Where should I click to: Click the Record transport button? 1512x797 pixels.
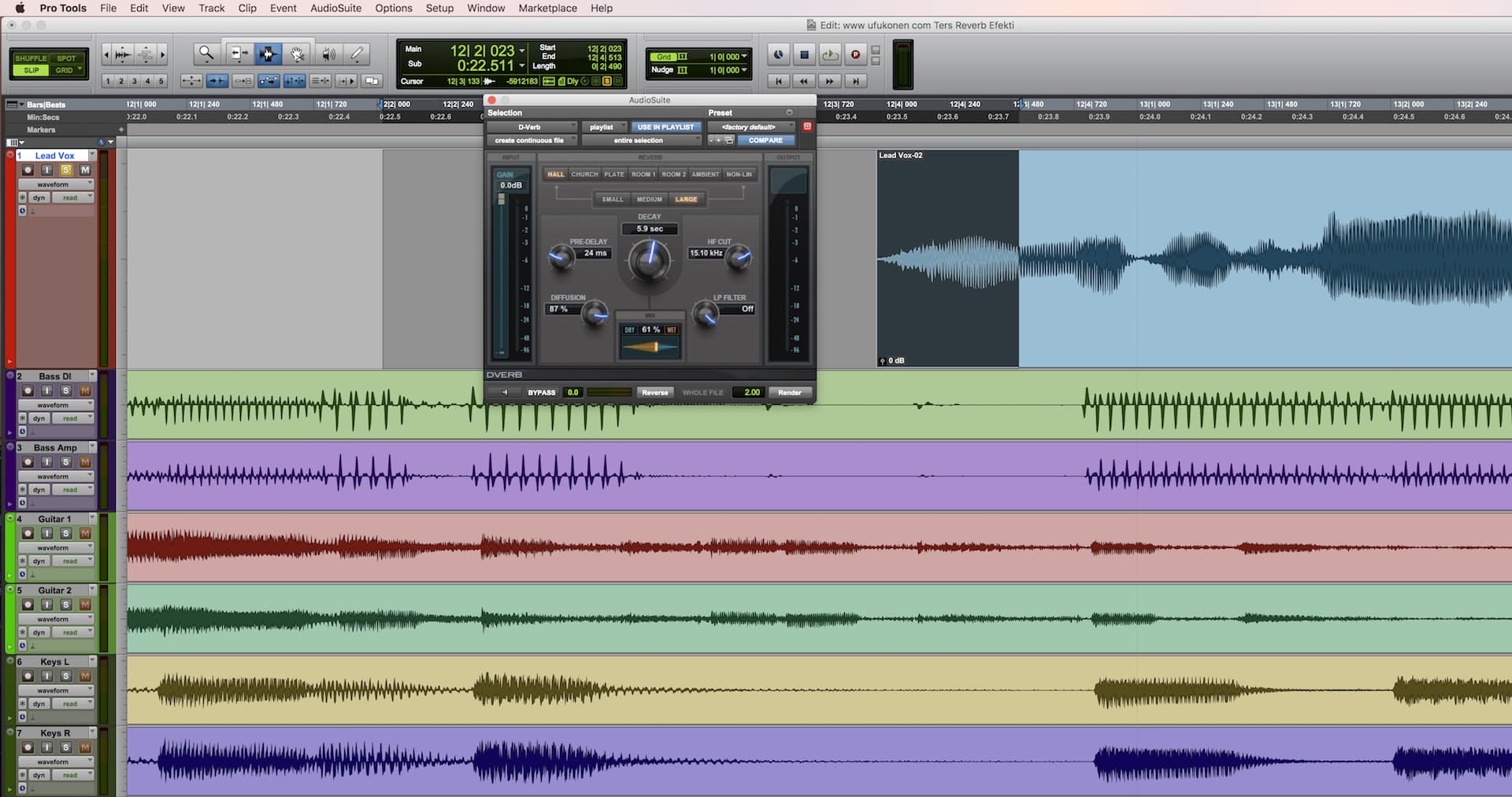(855, 54)
